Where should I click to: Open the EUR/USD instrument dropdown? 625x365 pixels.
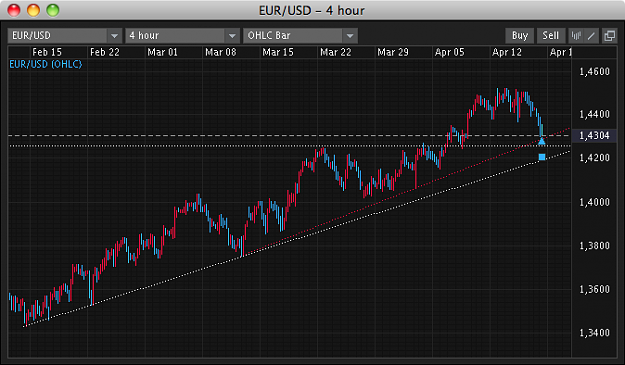[x=64, y=36]
